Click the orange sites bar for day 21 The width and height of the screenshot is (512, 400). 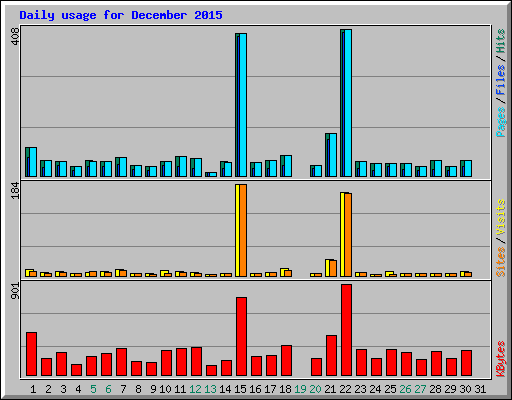pyautogui.click(x=333, y=268)
